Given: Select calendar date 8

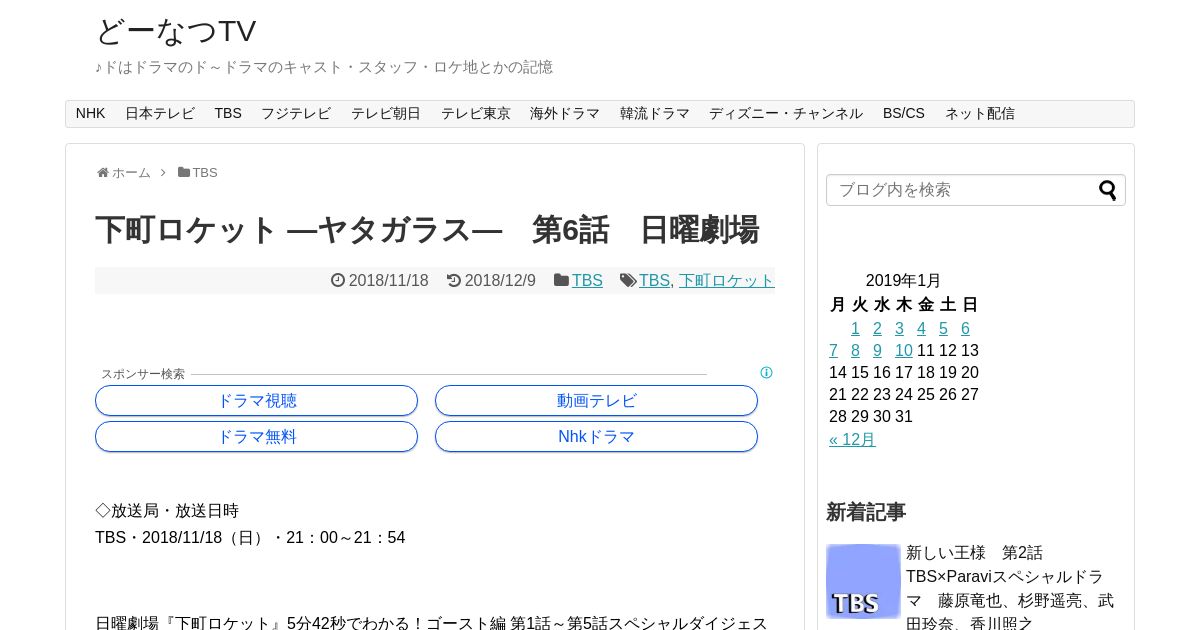Looking at the screenshot, I should tap(855, 351).
